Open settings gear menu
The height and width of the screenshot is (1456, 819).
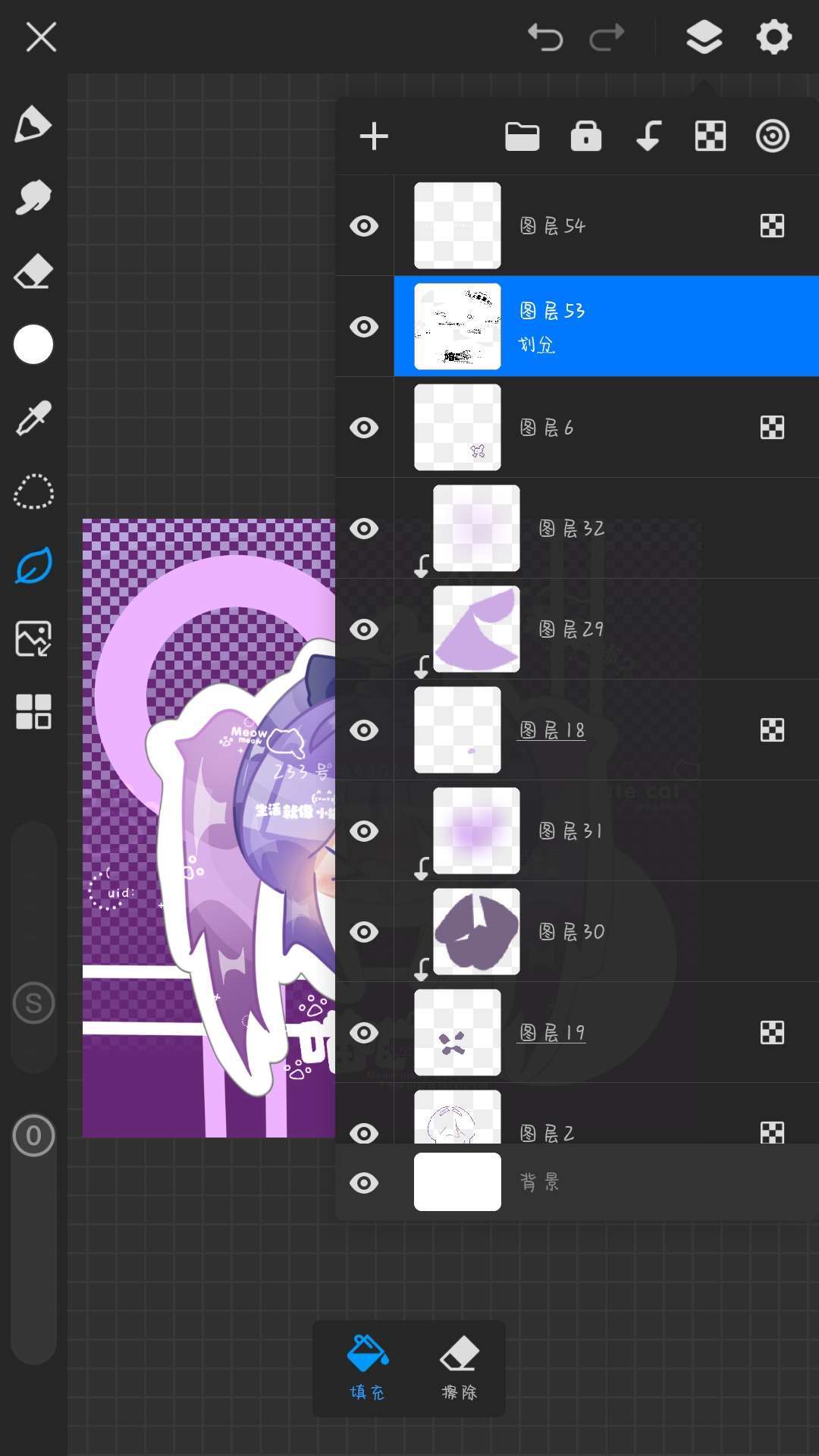773,36
